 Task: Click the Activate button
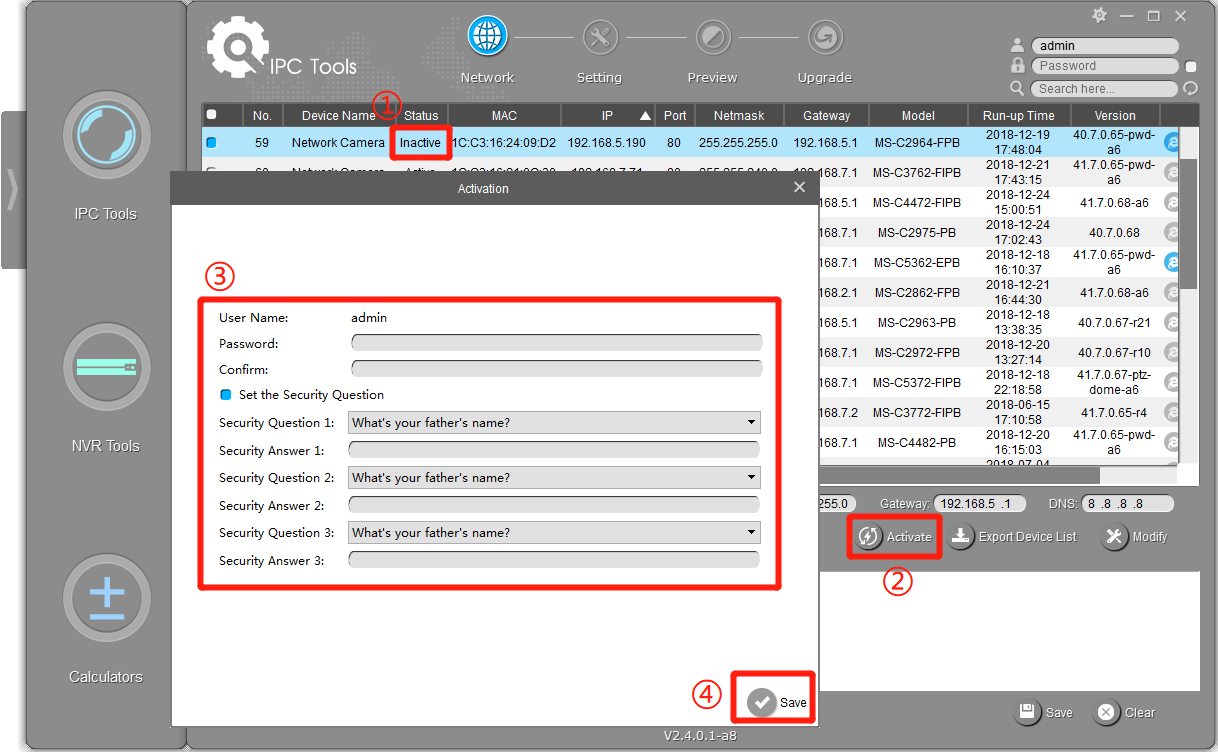894,536
